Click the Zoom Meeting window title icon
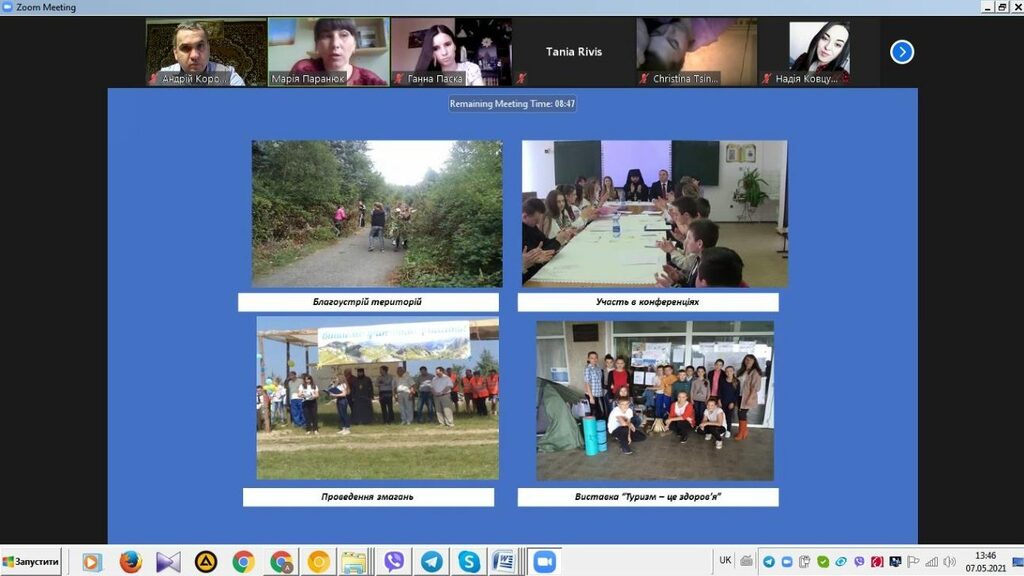Image resolution: width=1024 pixels, height=576 pixels. [8, 7]
